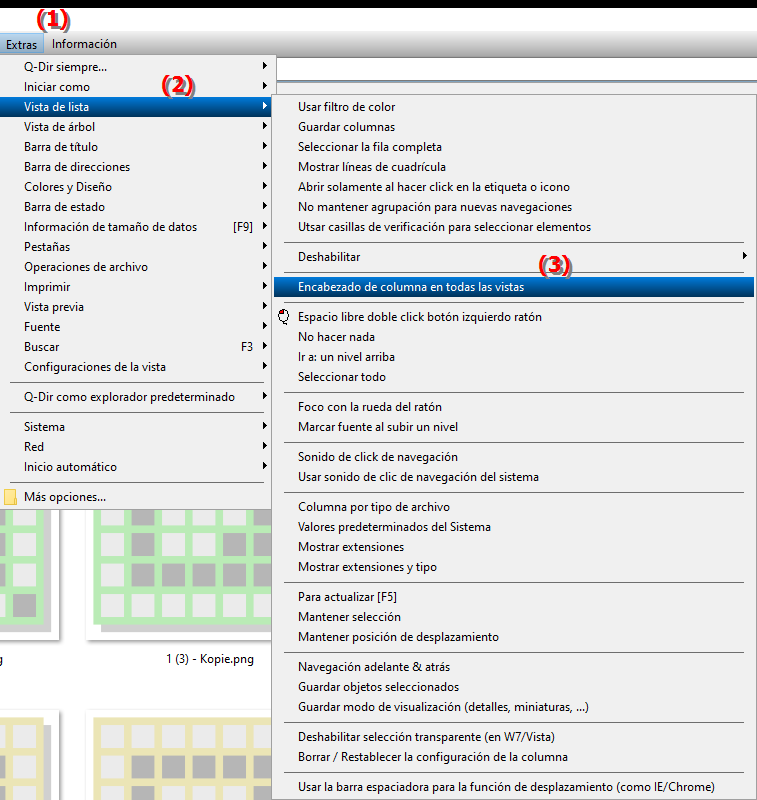Open Operaciones de archivo submenu
This screenshot has width=757, height=800.
coord(137,267)
